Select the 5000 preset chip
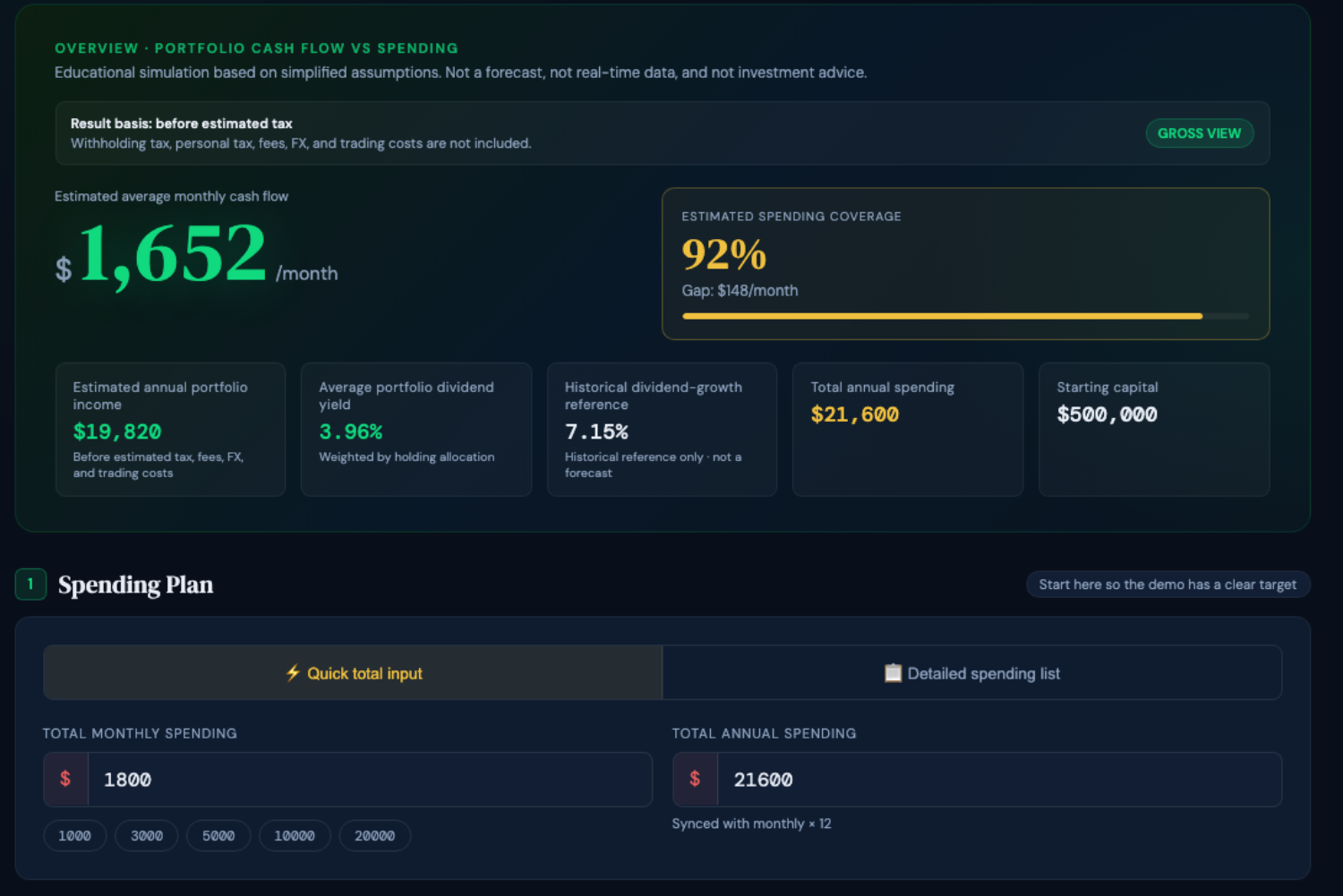 coord(218,836)
